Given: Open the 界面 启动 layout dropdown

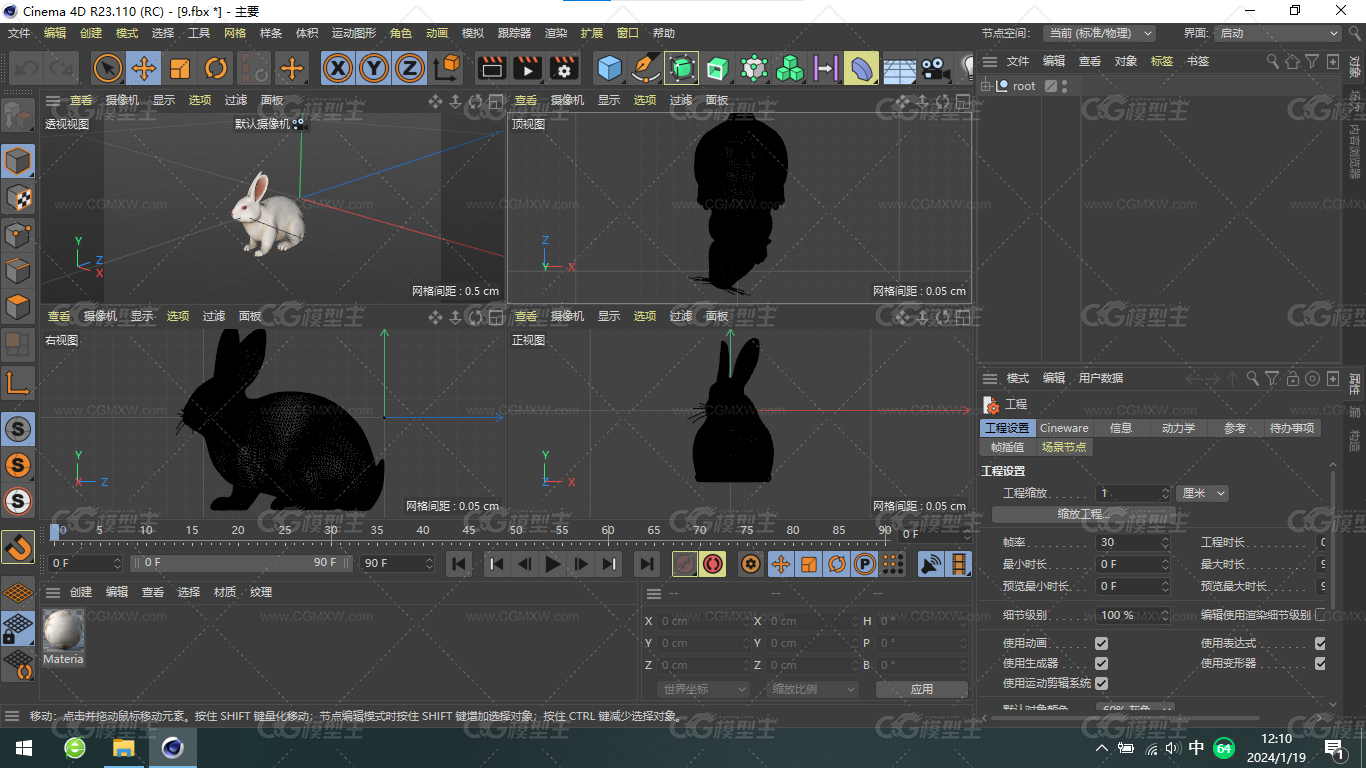Looking at the screenshot, I should 1277,33.
